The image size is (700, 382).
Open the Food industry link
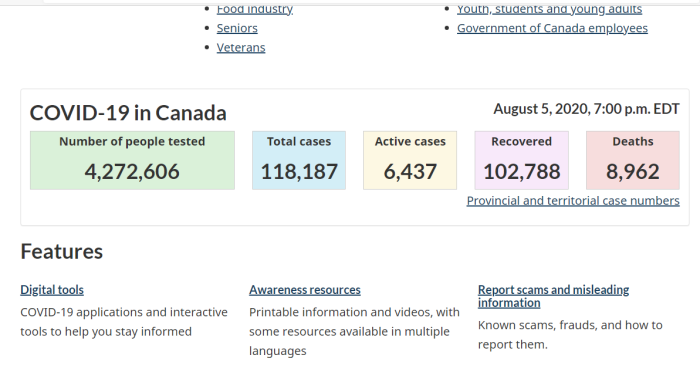click(x=254, y=9)
